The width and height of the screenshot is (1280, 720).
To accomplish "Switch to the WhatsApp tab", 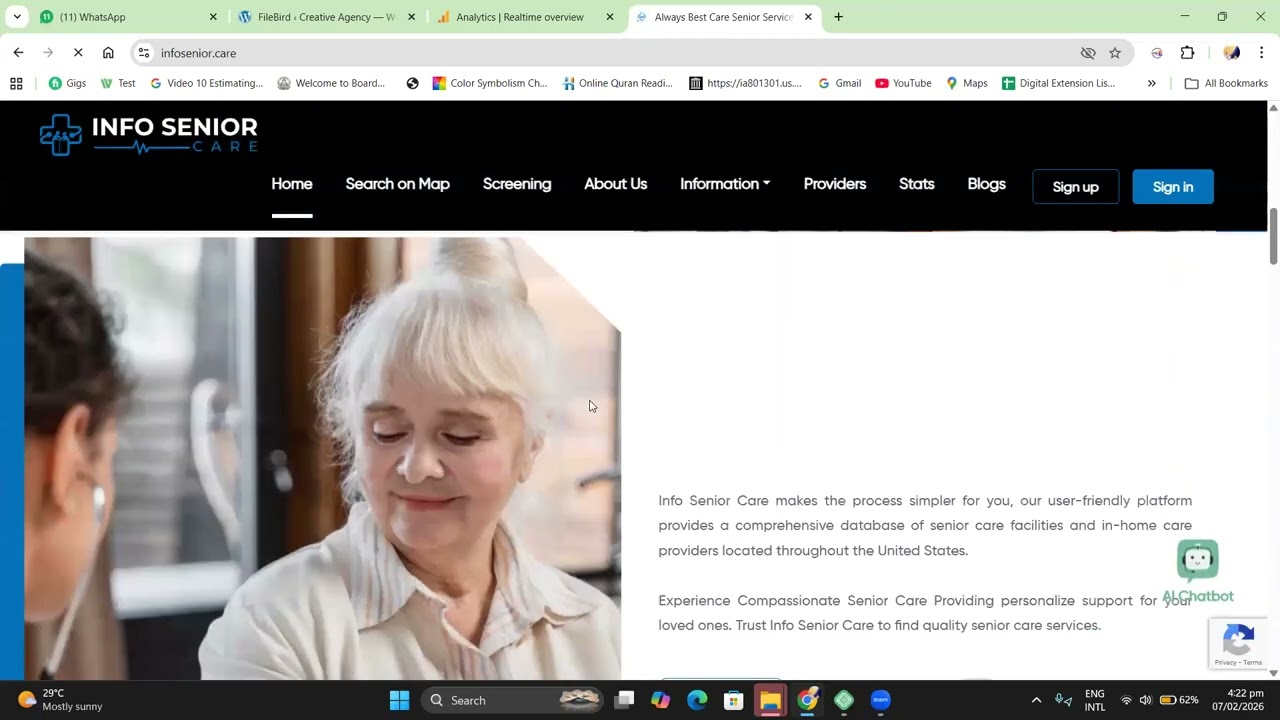I will coord(128,17).
